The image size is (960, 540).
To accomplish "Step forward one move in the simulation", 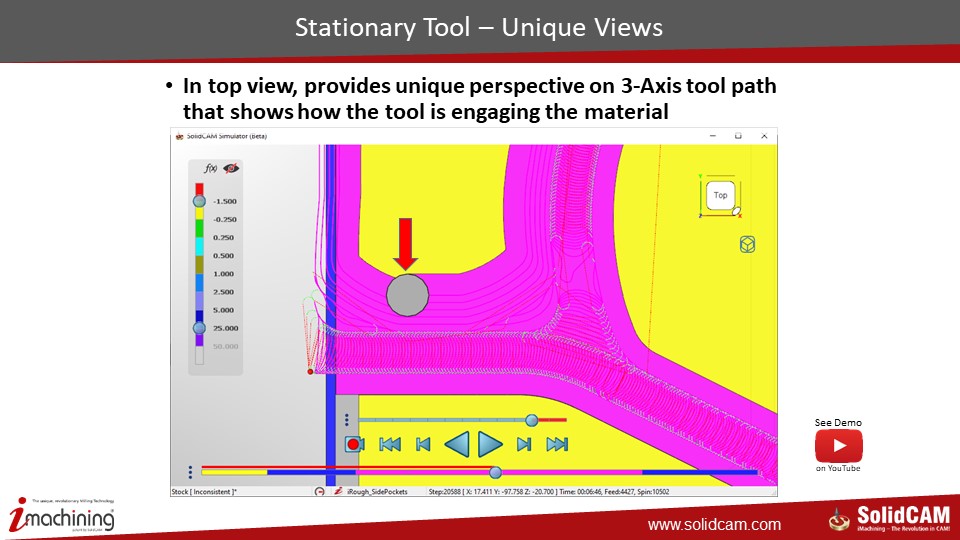I will click(524, 444).
